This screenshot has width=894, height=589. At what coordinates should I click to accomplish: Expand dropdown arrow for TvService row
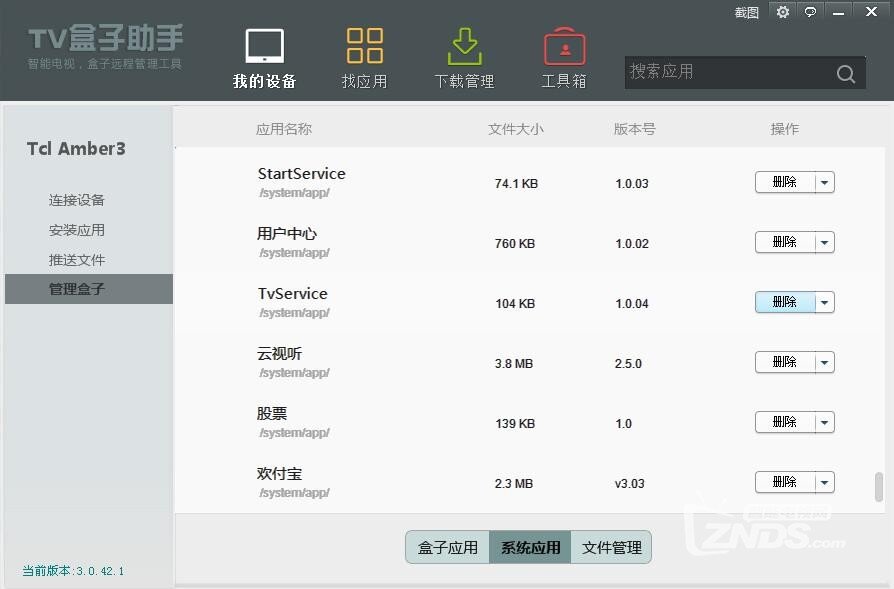tap(825, 302)
